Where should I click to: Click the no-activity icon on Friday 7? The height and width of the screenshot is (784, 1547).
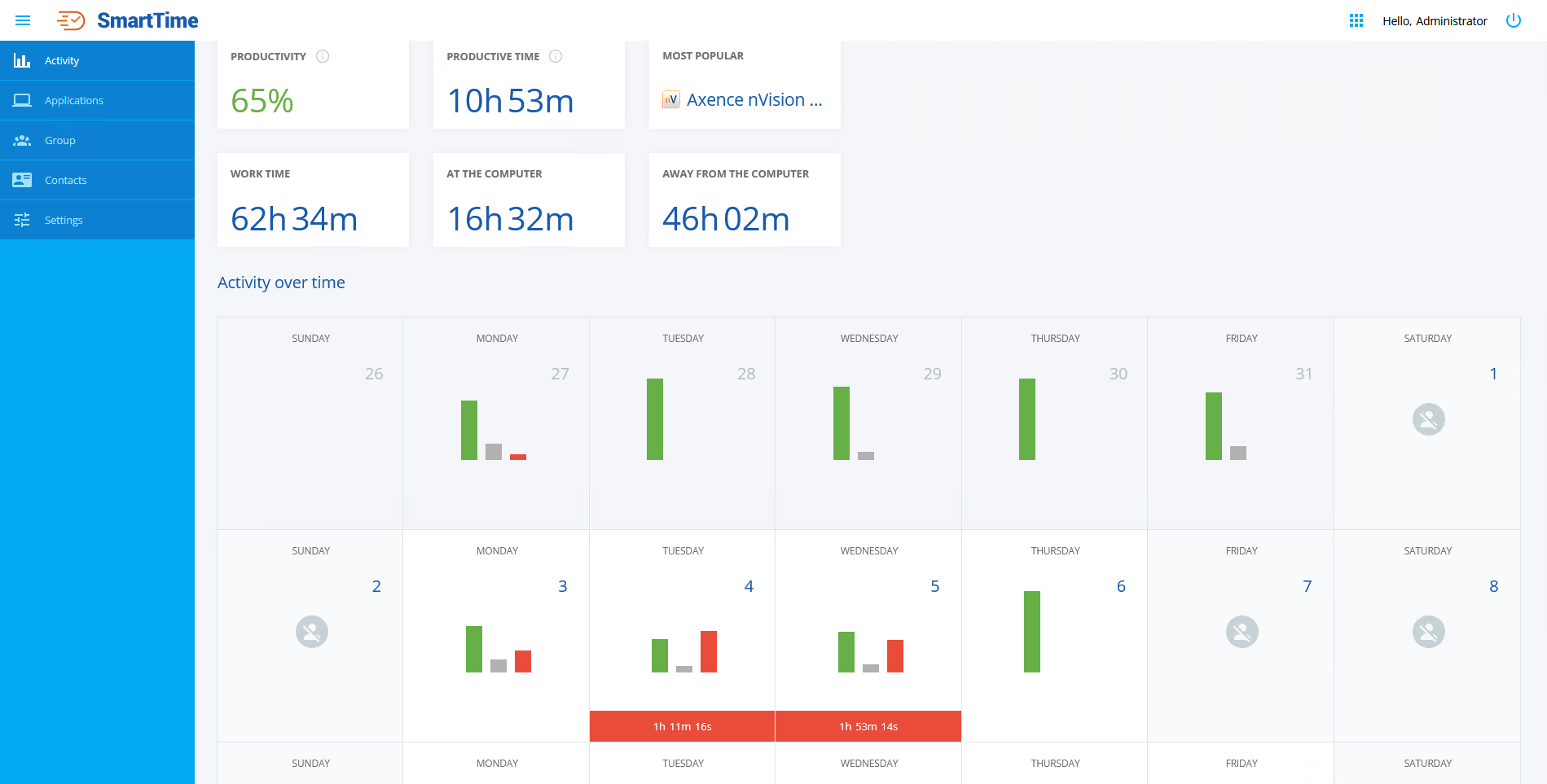[1242, 632]
